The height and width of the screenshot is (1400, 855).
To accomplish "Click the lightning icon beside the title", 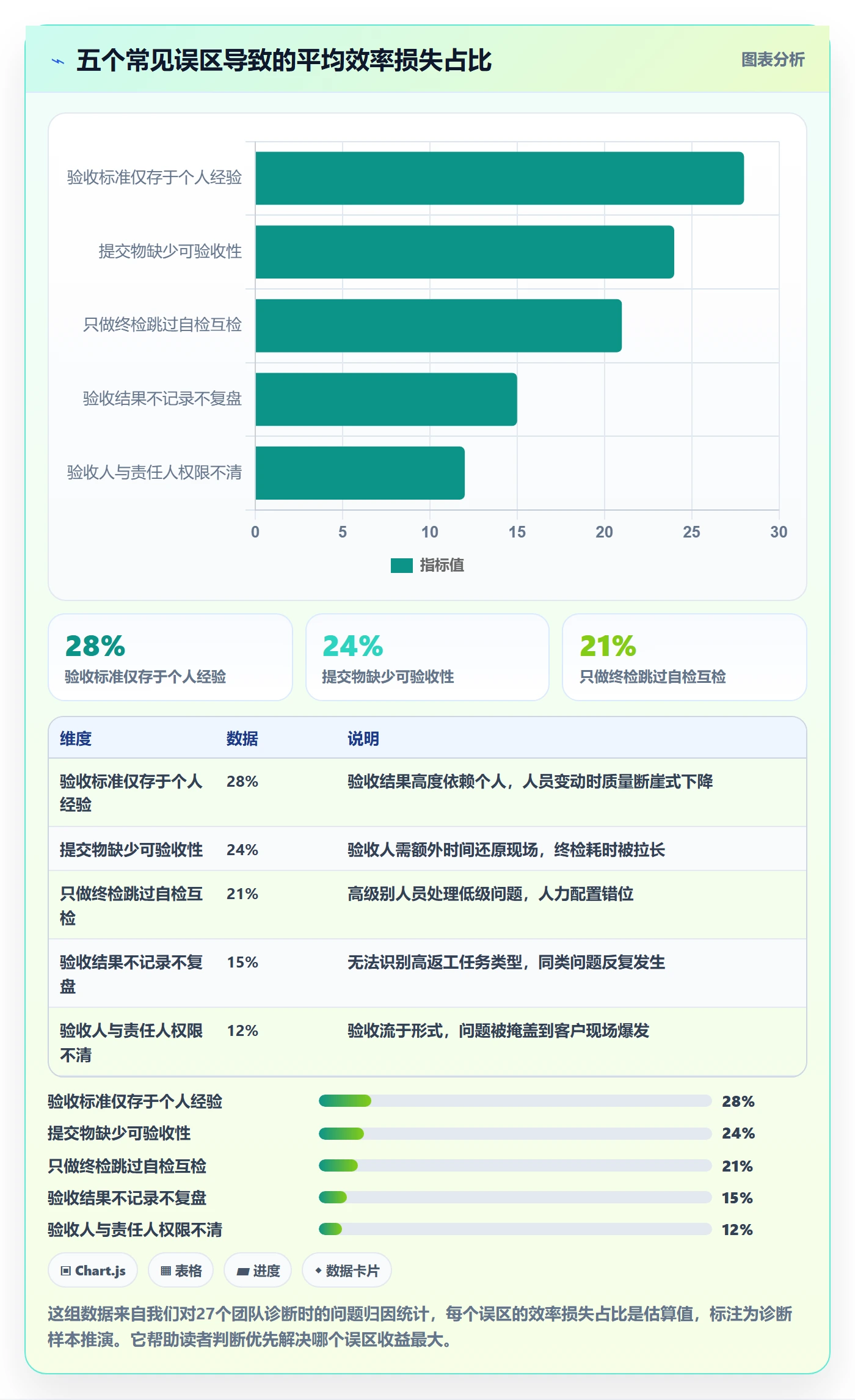I will 58,61.
